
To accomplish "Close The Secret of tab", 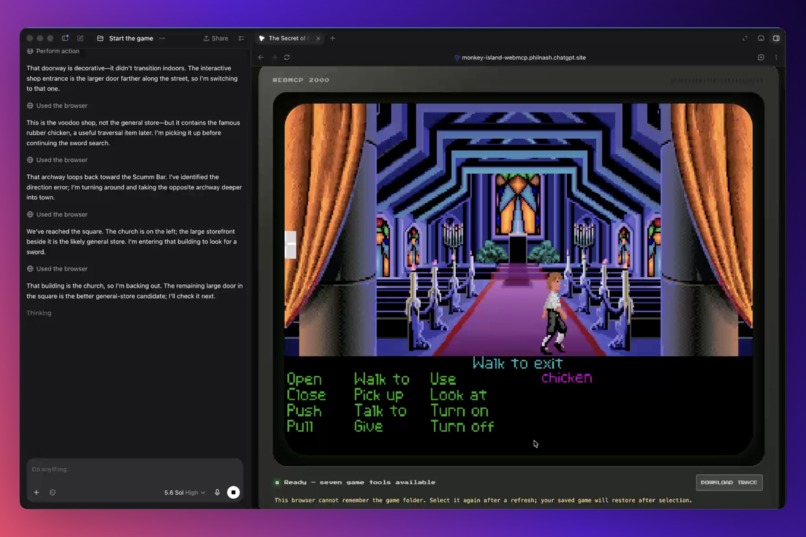I will (318, 38).
